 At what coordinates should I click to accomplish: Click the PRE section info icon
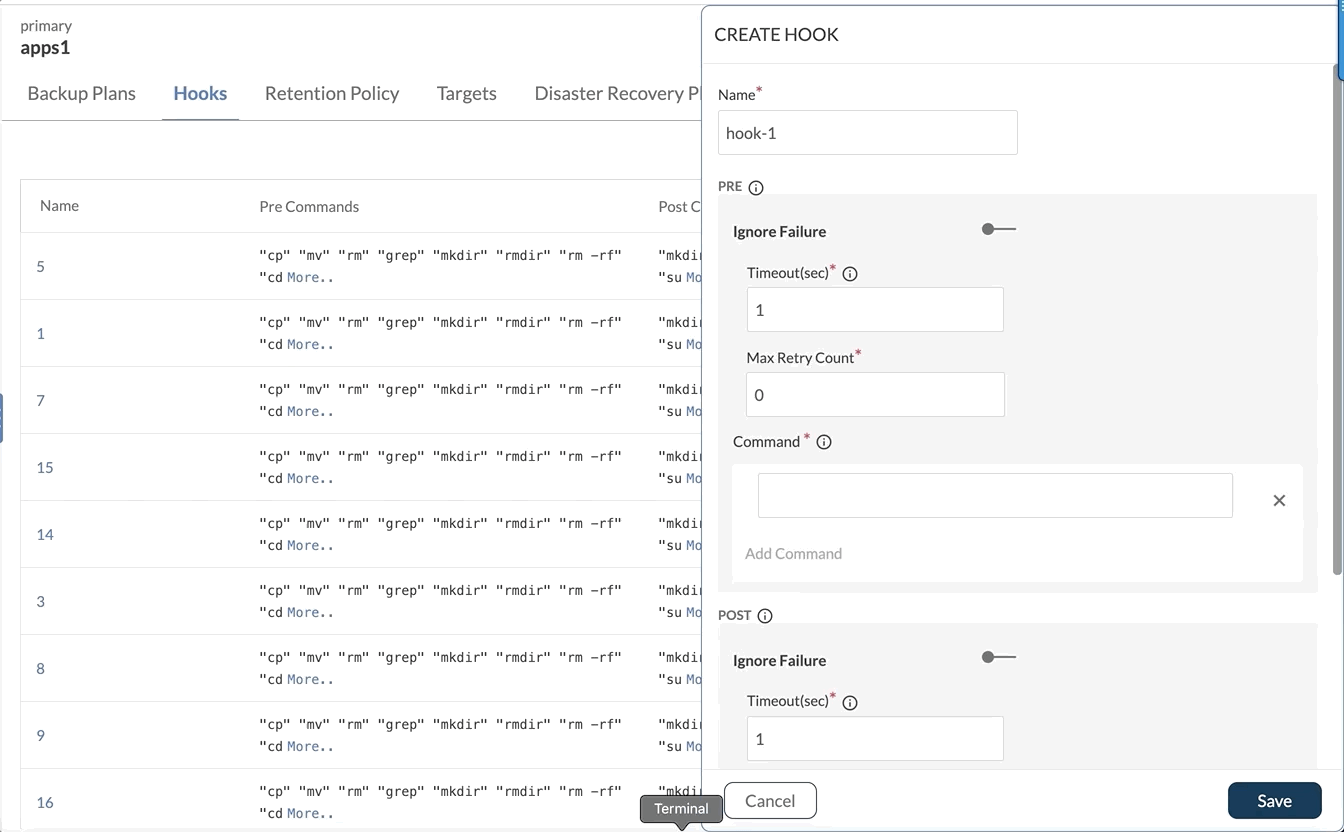pos(756,187)
